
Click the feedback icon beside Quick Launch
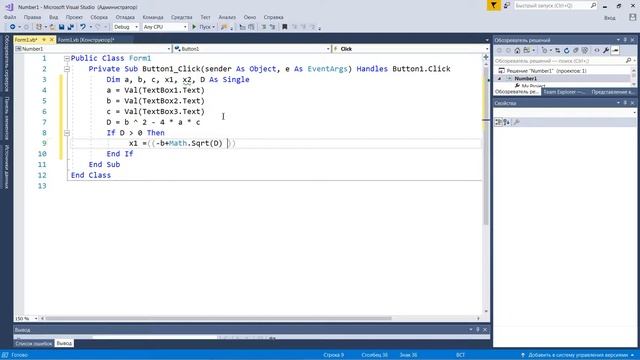(507, 5)
